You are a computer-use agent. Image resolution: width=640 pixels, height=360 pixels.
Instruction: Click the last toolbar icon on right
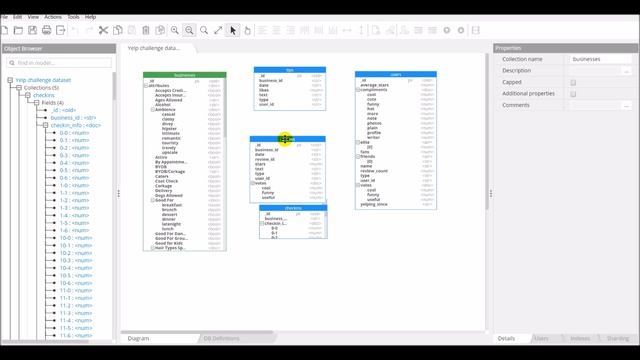(x=476, y=30)
